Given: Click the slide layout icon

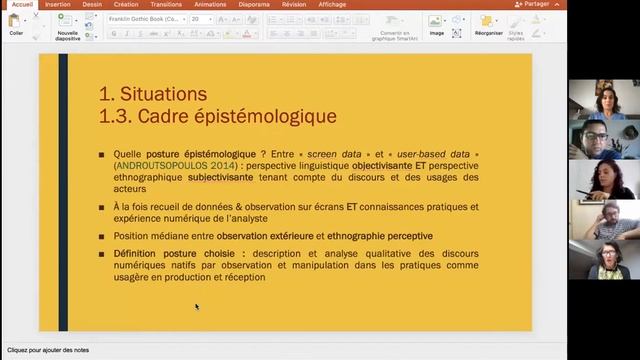Looking at the screenshot, I should pyautogui.click(x=89, y=16).
